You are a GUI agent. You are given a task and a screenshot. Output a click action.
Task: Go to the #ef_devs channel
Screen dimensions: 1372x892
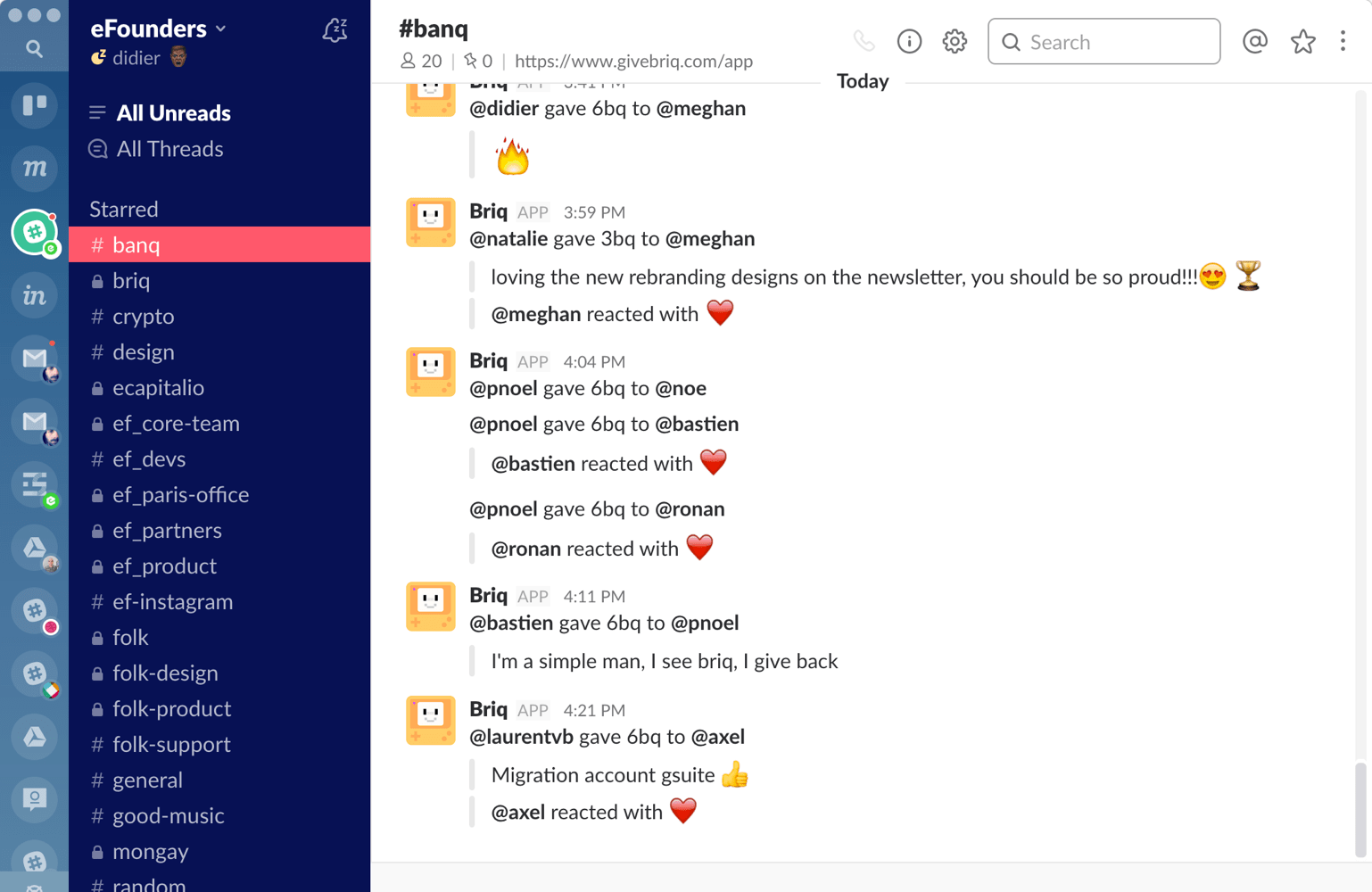click(x=219, y=458)
